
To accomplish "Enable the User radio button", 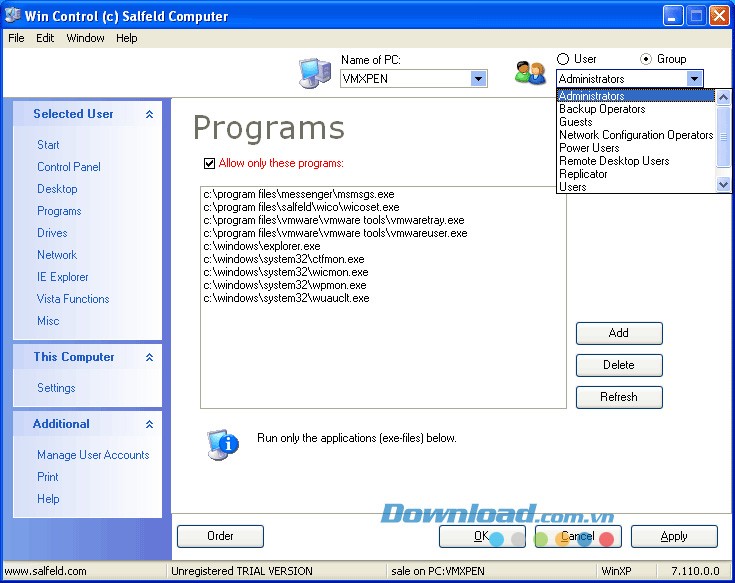I will [x=563, y=59].
